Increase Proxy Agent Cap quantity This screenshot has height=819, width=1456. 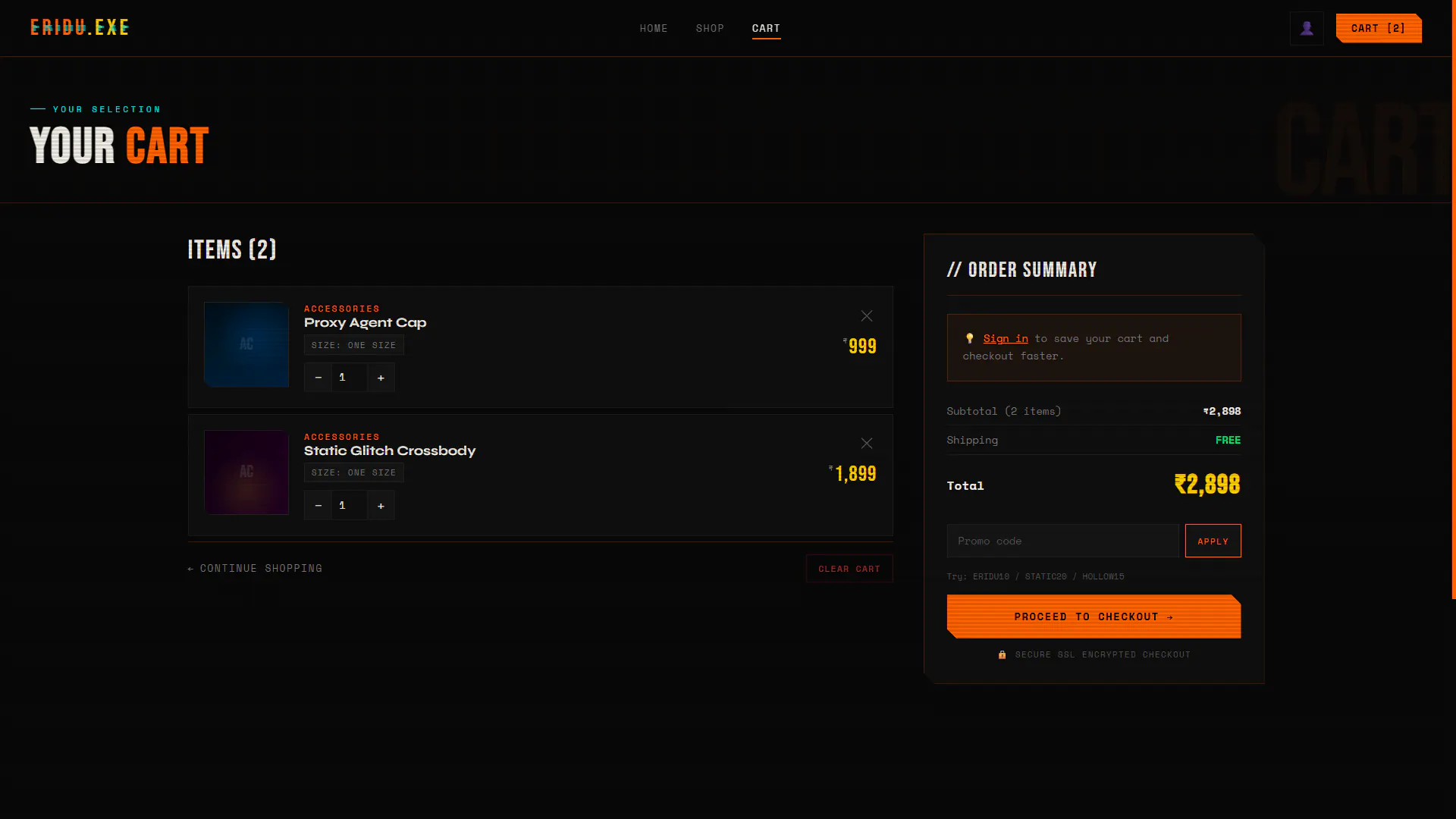click(x=381, y=377)
